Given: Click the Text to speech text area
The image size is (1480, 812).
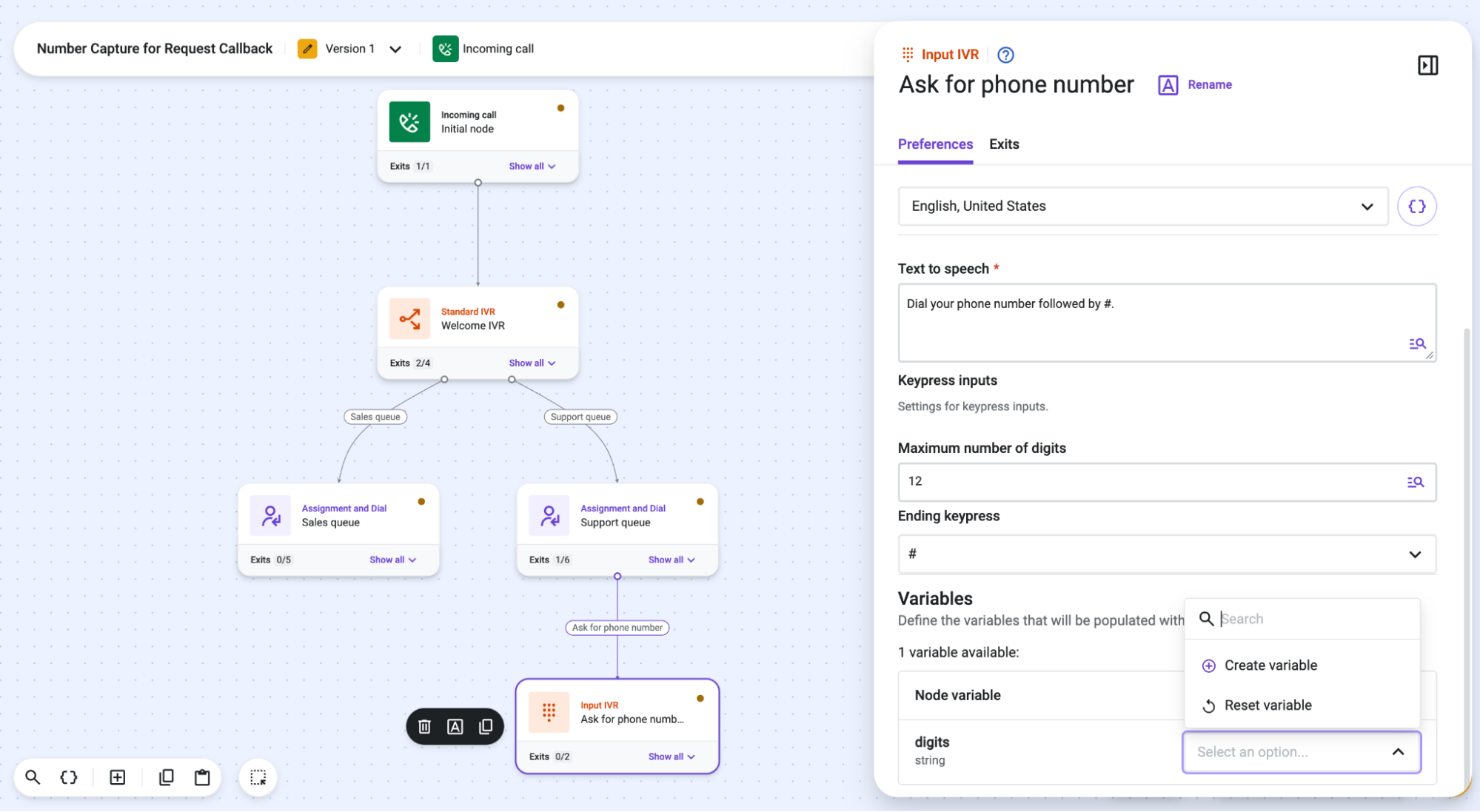Looking at the screenshot, I should click(x=1167, y=323).
